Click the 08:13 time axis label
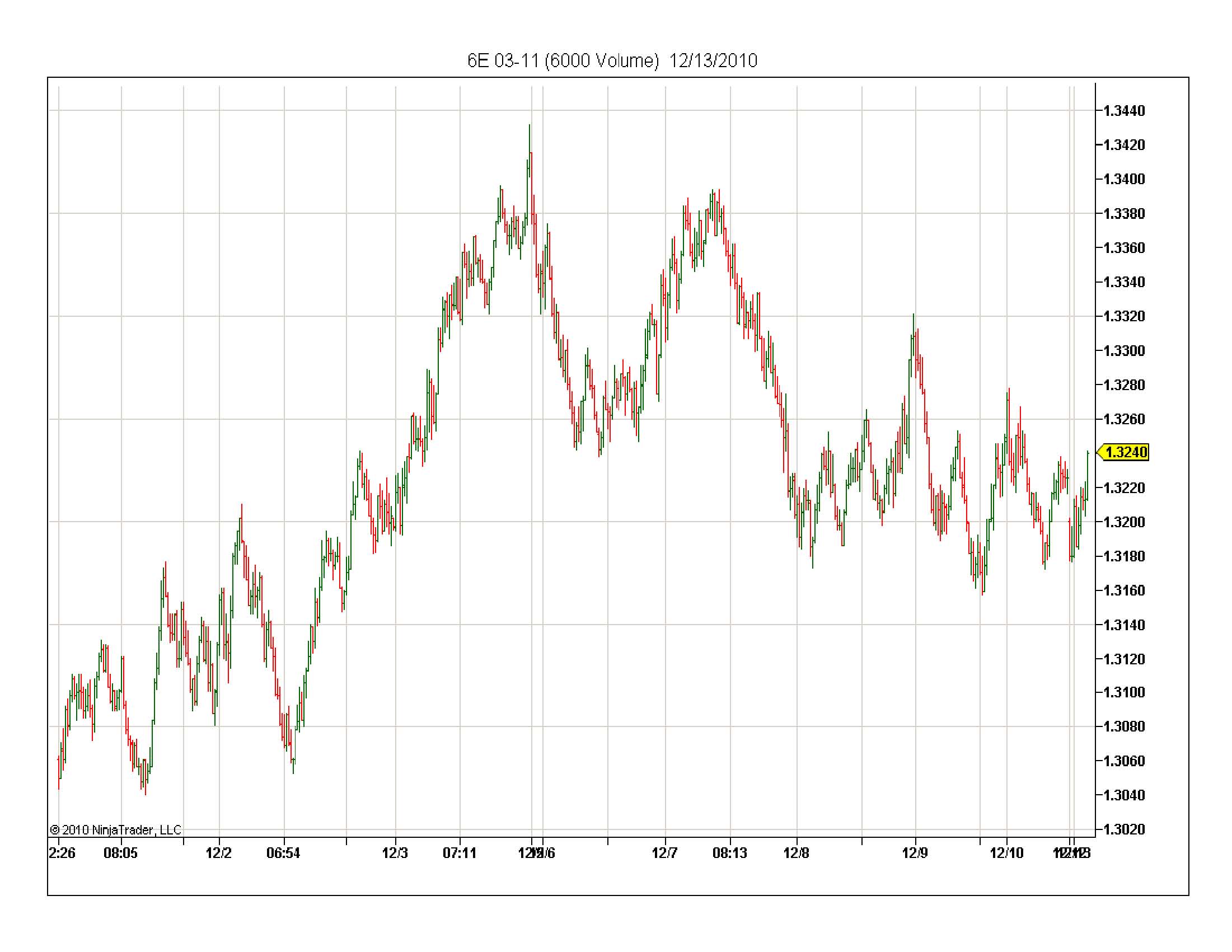 pyautogui.click(x=729, y=853)
